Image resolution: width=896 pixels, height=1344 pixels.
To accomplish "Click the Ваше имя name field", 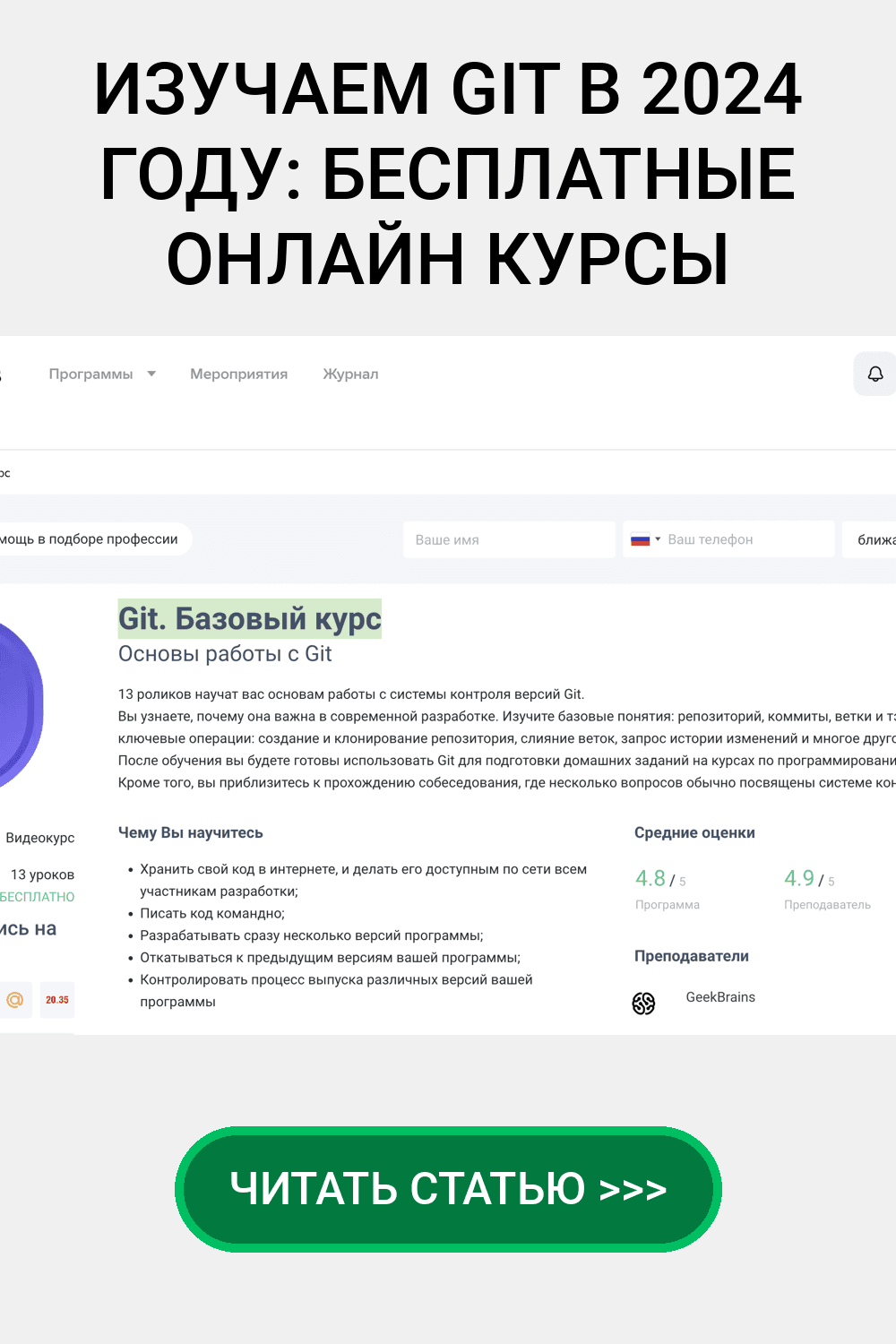I will (x=509, y=538).
